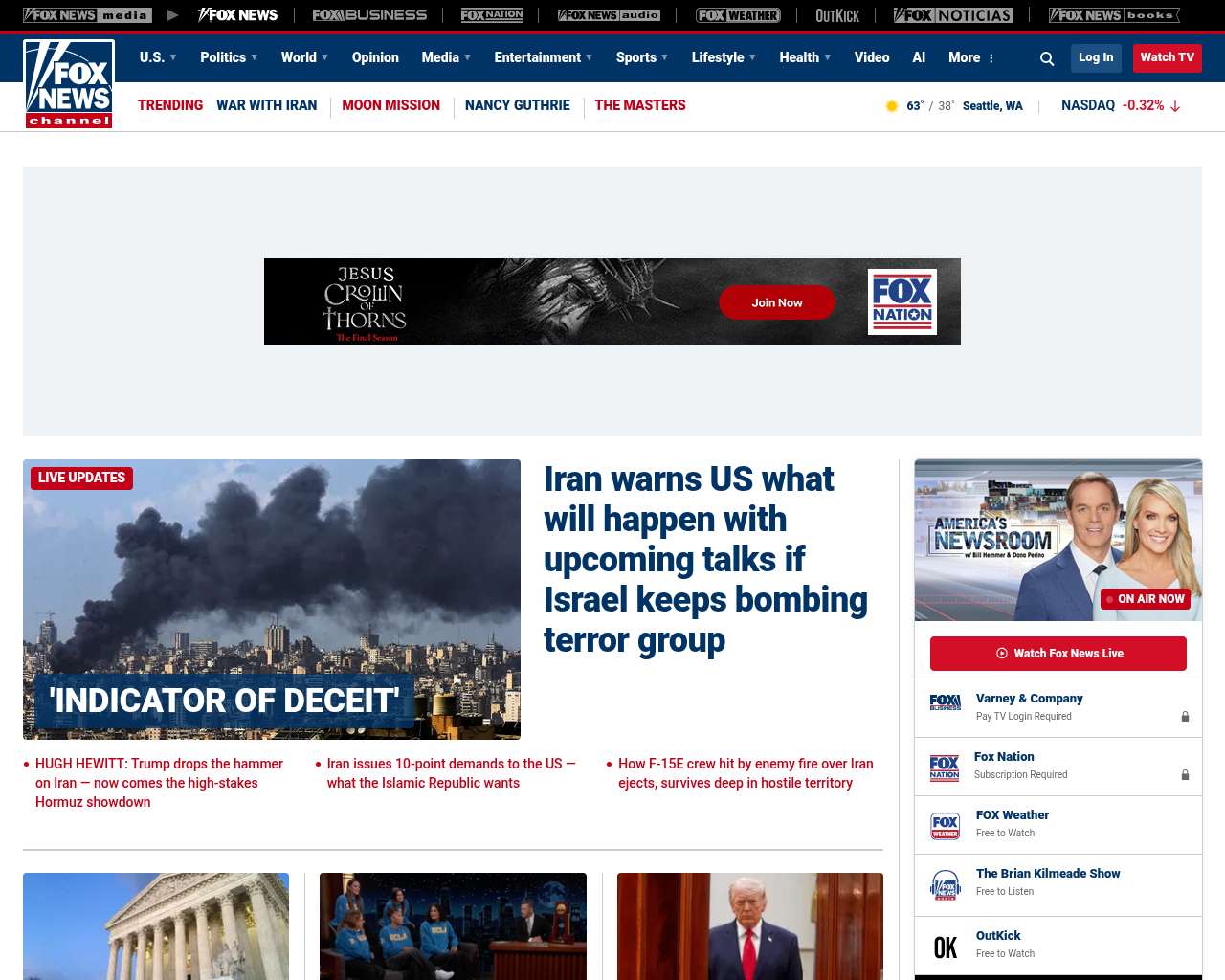Screen dimensions: 1225x980
Task: Click Join Now on Fox Nation banner
Action: [x=776, y=302]
